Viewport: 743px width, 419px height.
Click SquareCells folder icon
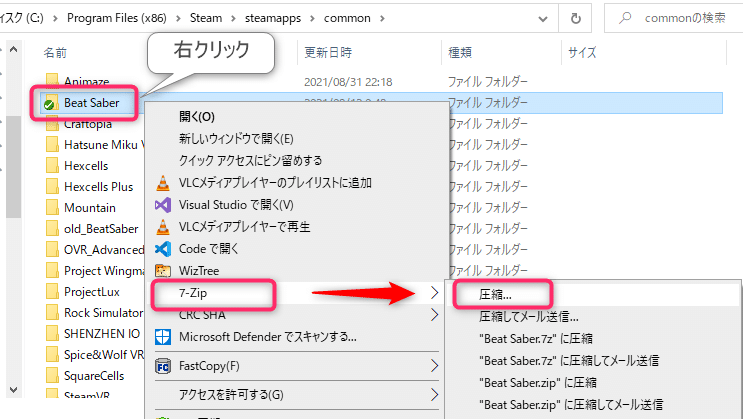[x=52, y=376]
